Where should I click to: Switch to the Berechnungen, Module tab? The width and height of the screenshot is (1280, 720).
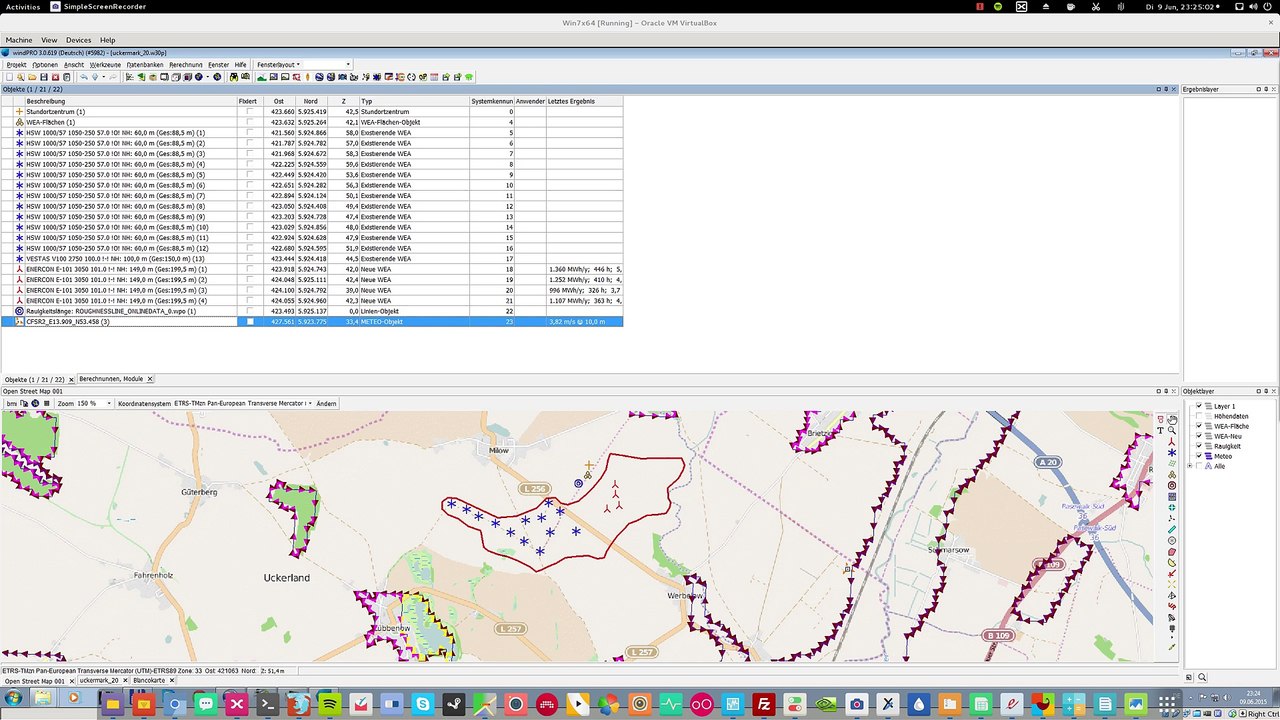[x=111, y=380]
